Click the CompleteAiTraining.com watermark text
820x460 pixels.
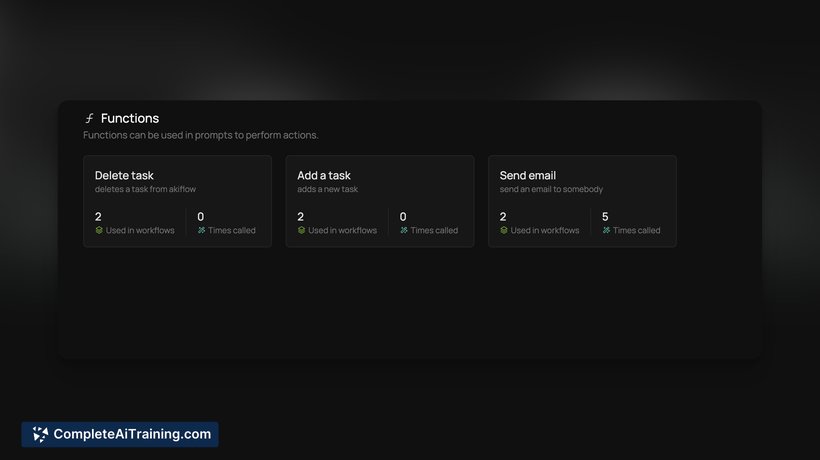[x=132, y=434]
